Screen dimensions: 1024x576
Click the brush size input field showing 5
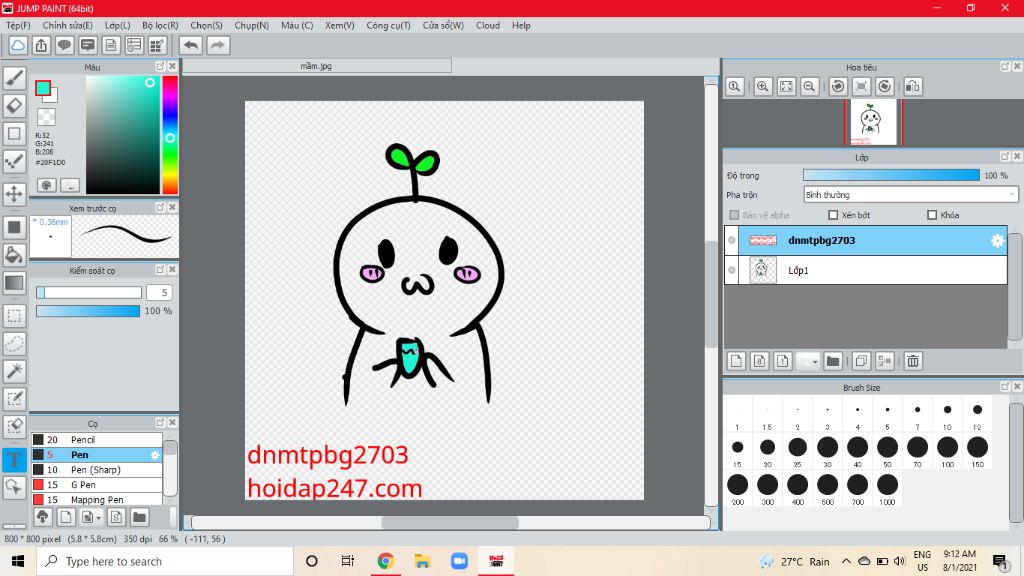tap(159, 293)
